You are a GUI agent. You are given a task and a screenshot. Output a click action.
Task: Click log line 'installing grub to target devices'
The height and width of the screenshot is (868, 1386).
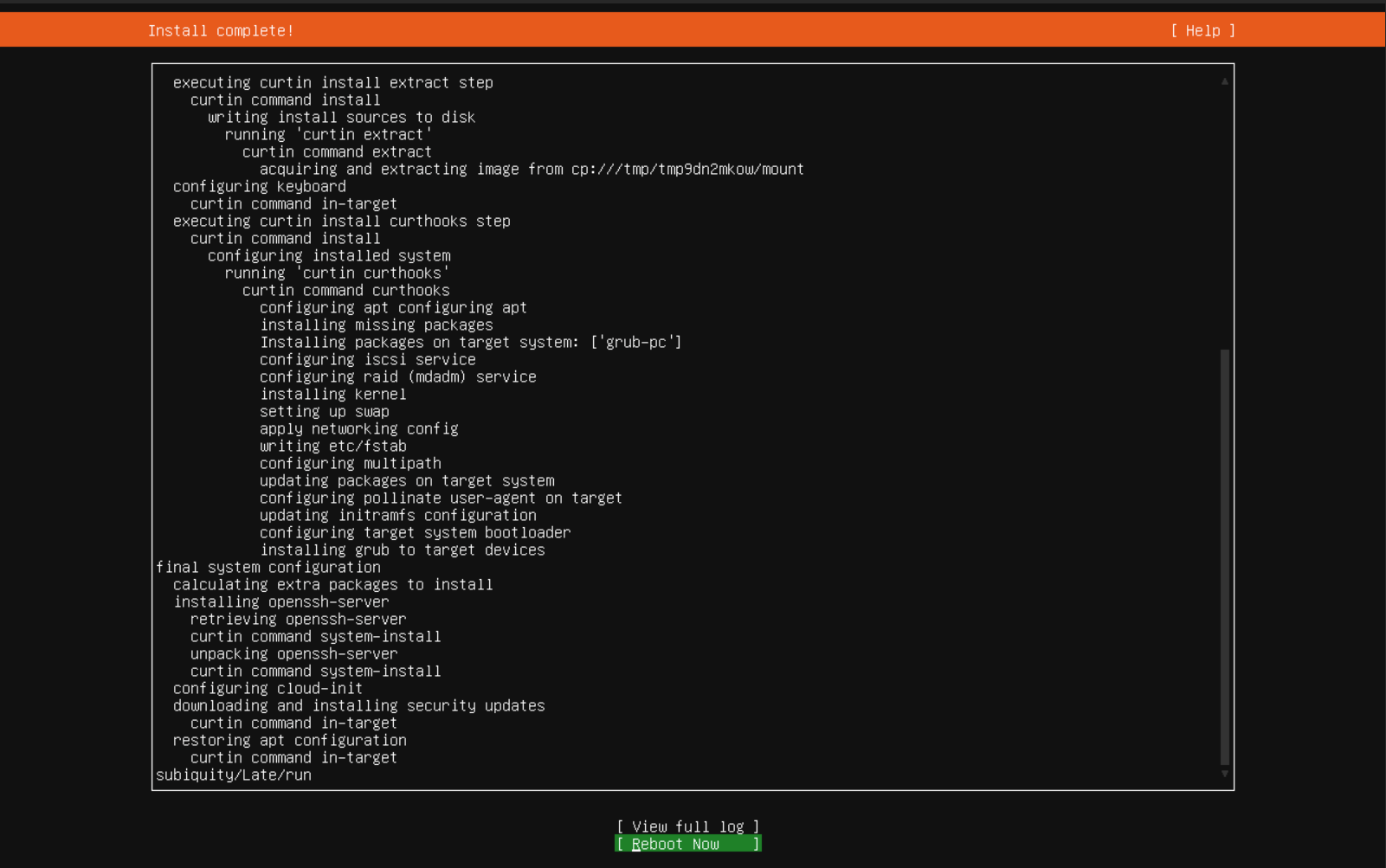tap(403, 550)
